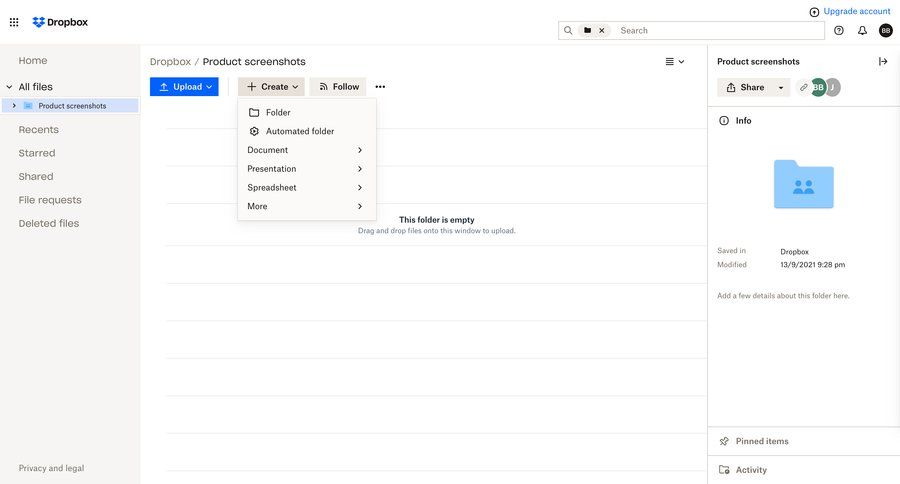900x484 pixels.
Task: Click the Share button
Action: (746, 87)
